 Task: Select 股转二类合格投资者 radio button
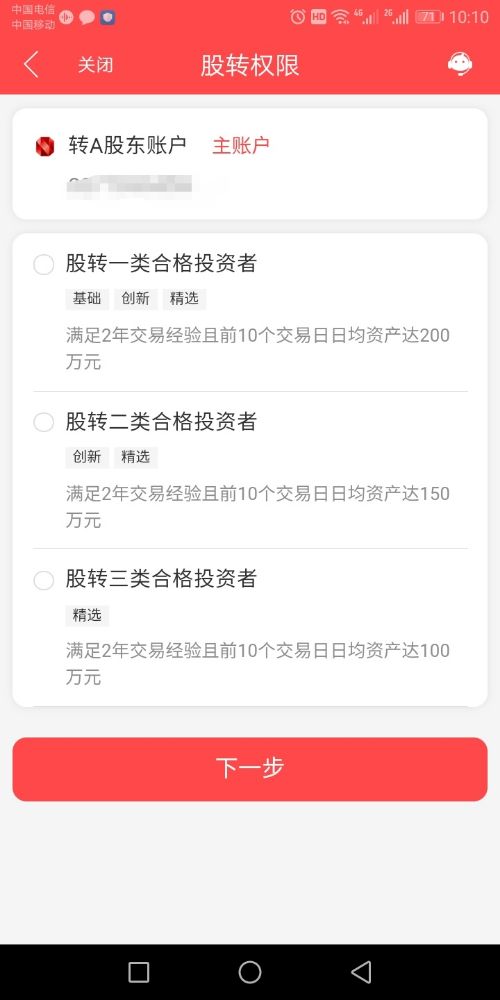click(43, 422)
